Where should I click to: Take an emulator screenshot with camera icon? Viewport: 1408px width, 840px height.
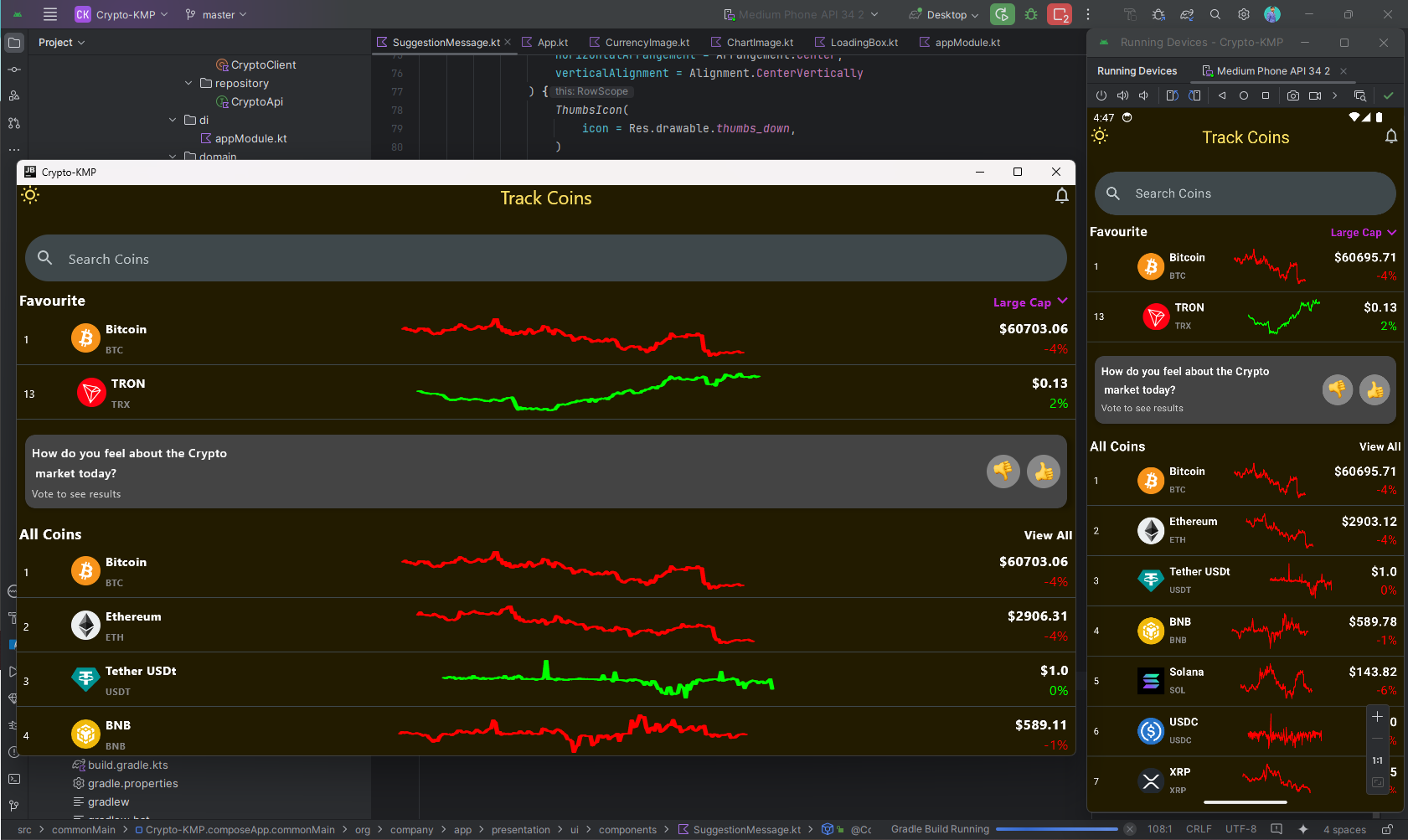coord(1293,95)
